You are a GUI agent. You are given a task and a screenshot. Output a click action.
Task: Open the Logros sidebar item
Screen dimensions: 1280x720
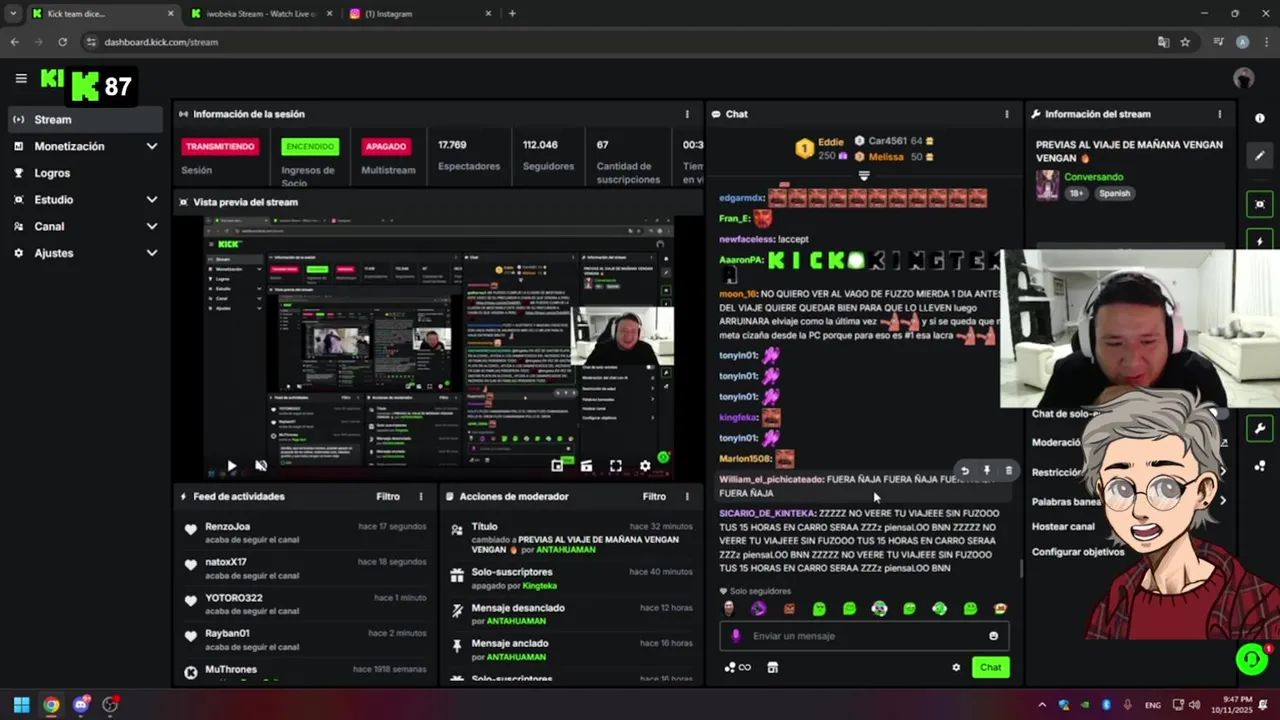pyautogui.click(x=85, y=173)
